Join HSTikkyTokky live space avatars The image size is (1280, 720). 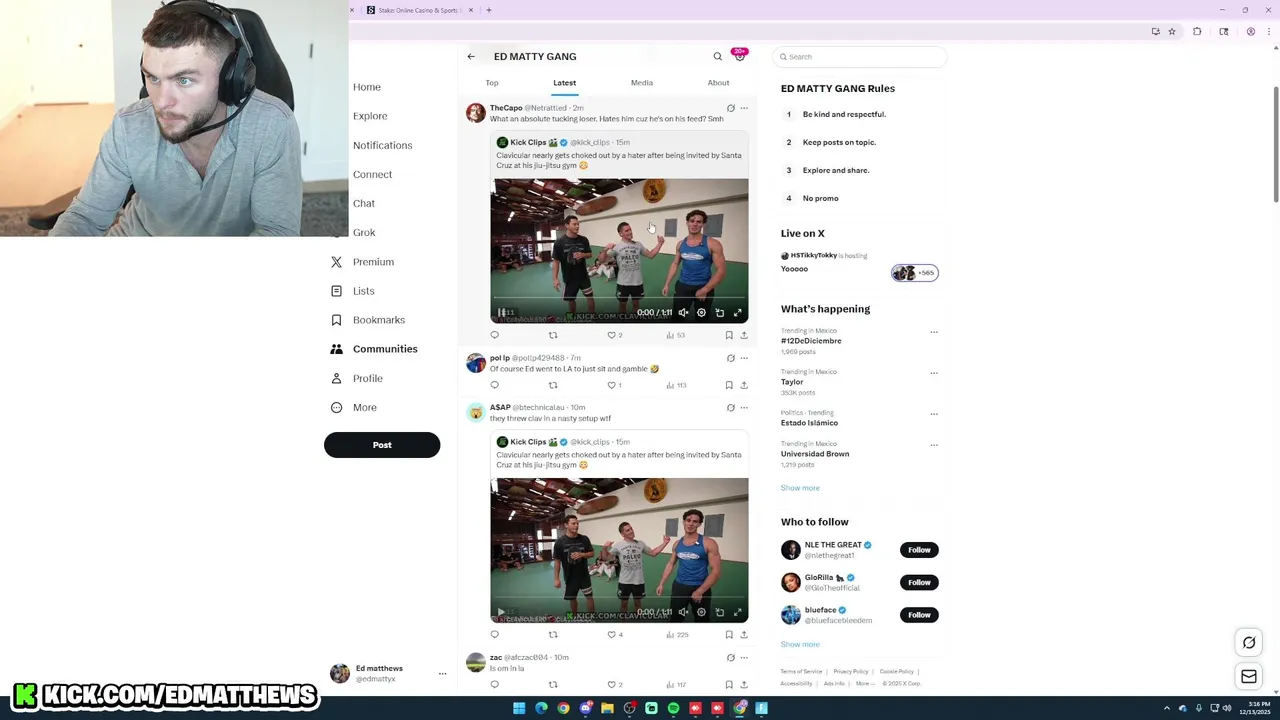tap(914, 273)
